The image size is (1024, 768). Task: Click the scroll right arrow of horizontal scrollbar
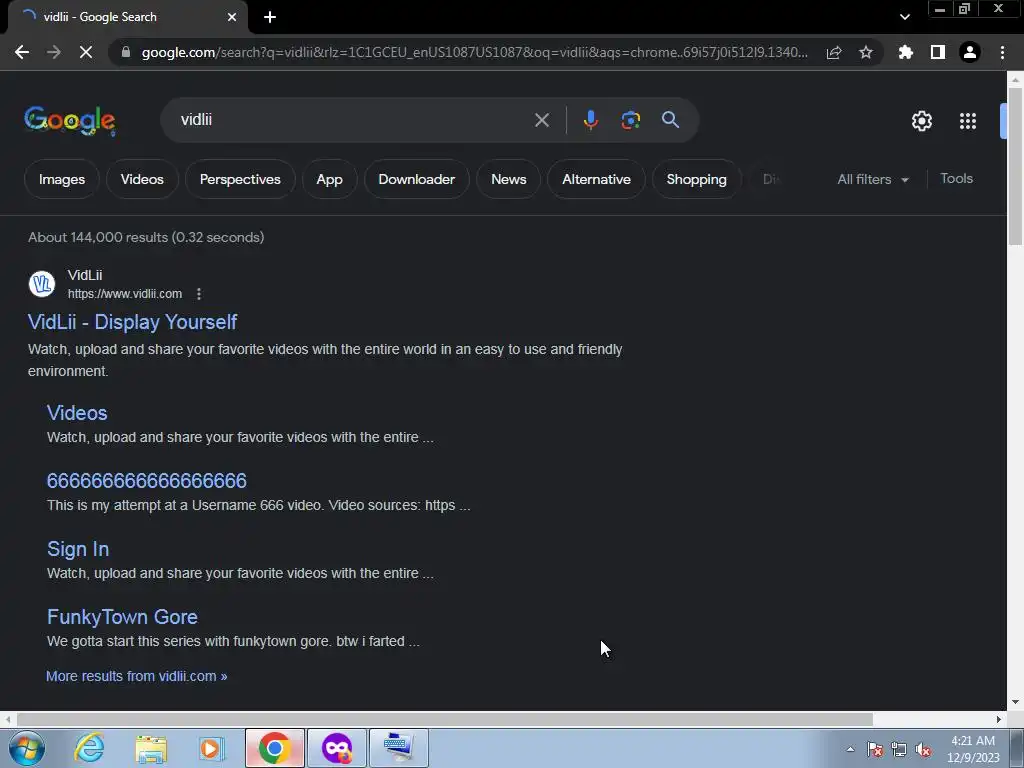[999, 719]
